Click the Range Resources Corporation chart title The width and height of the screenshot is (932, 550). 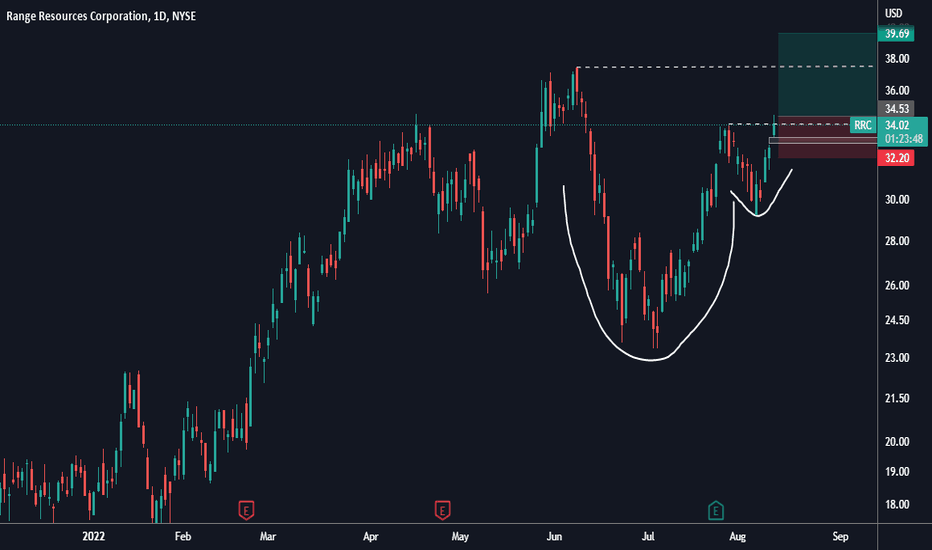[x=101, y=16]
